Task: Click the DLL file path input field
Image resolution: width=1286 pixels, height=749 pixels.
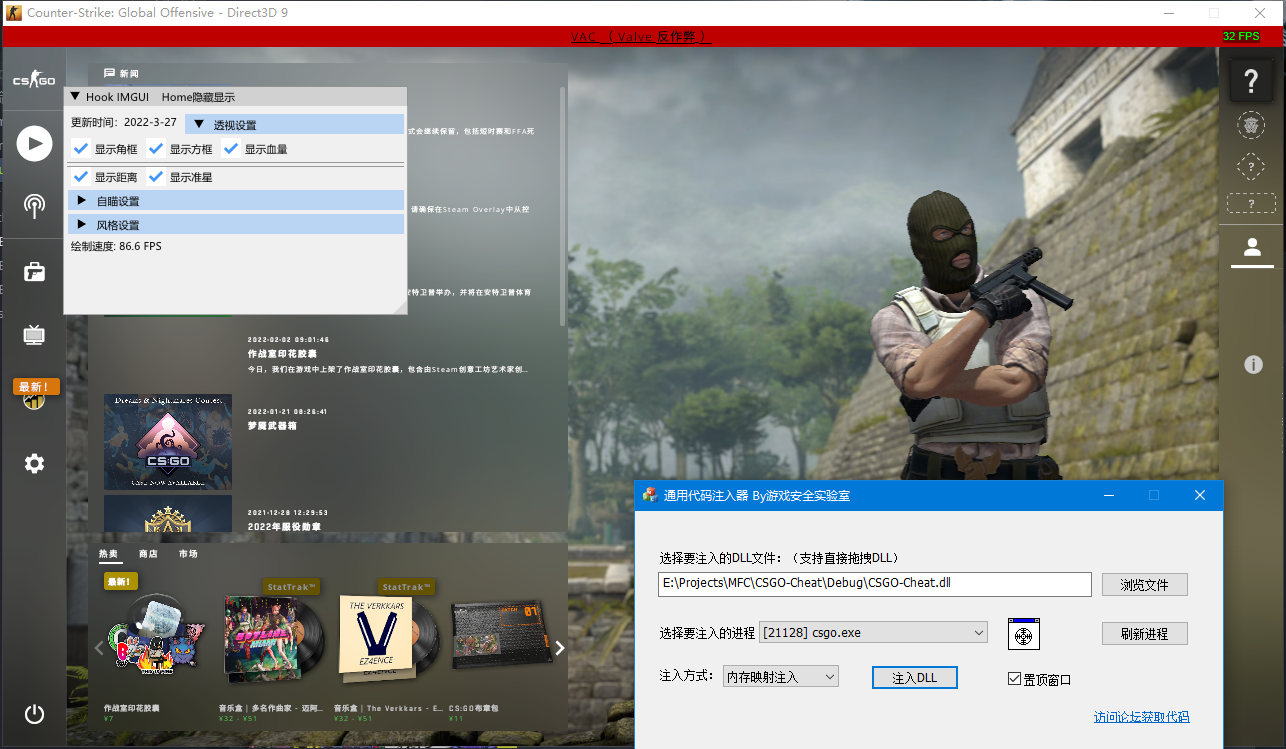Action: [875, 584]
